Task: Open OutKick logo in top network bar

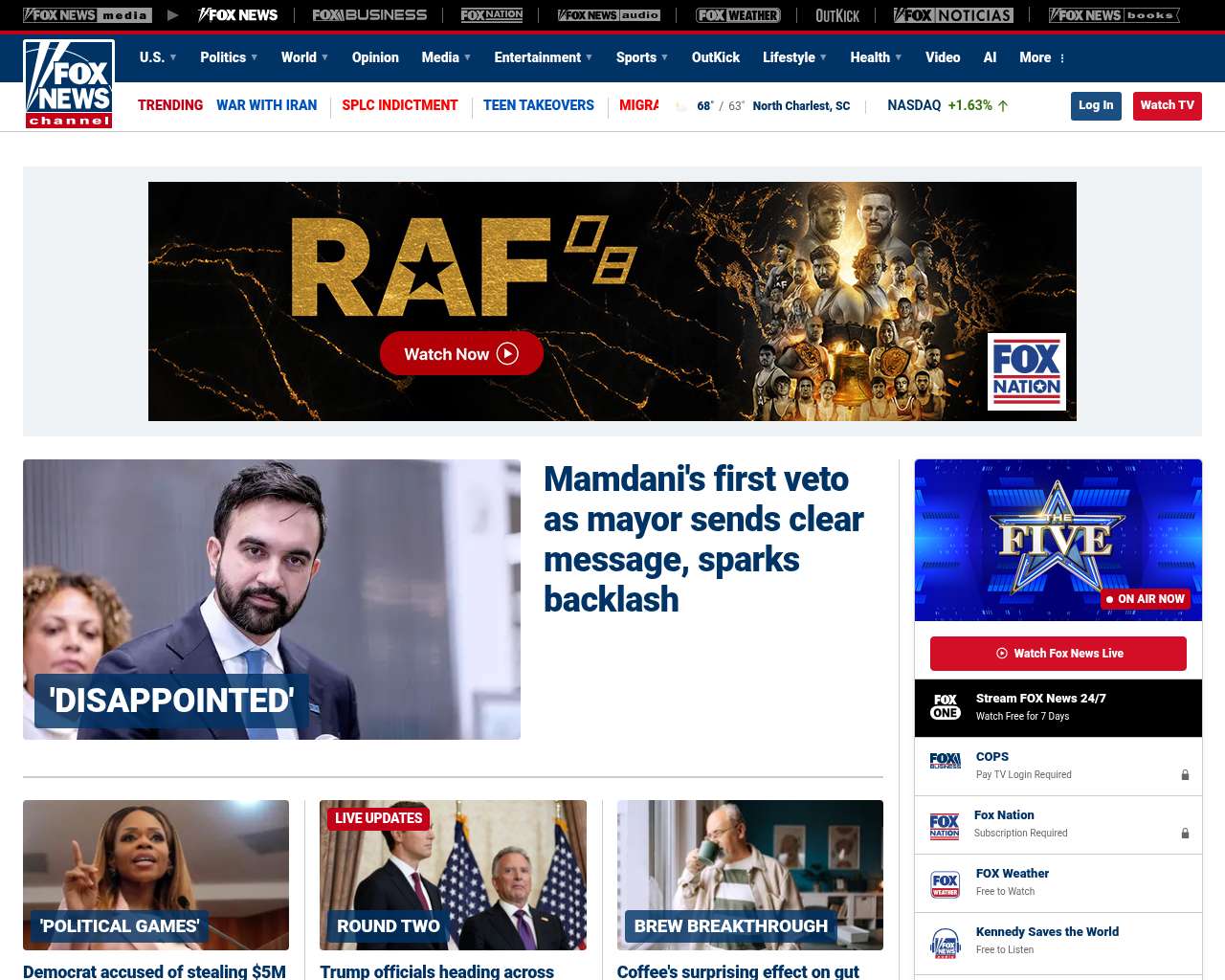Action: coord(837,15)
